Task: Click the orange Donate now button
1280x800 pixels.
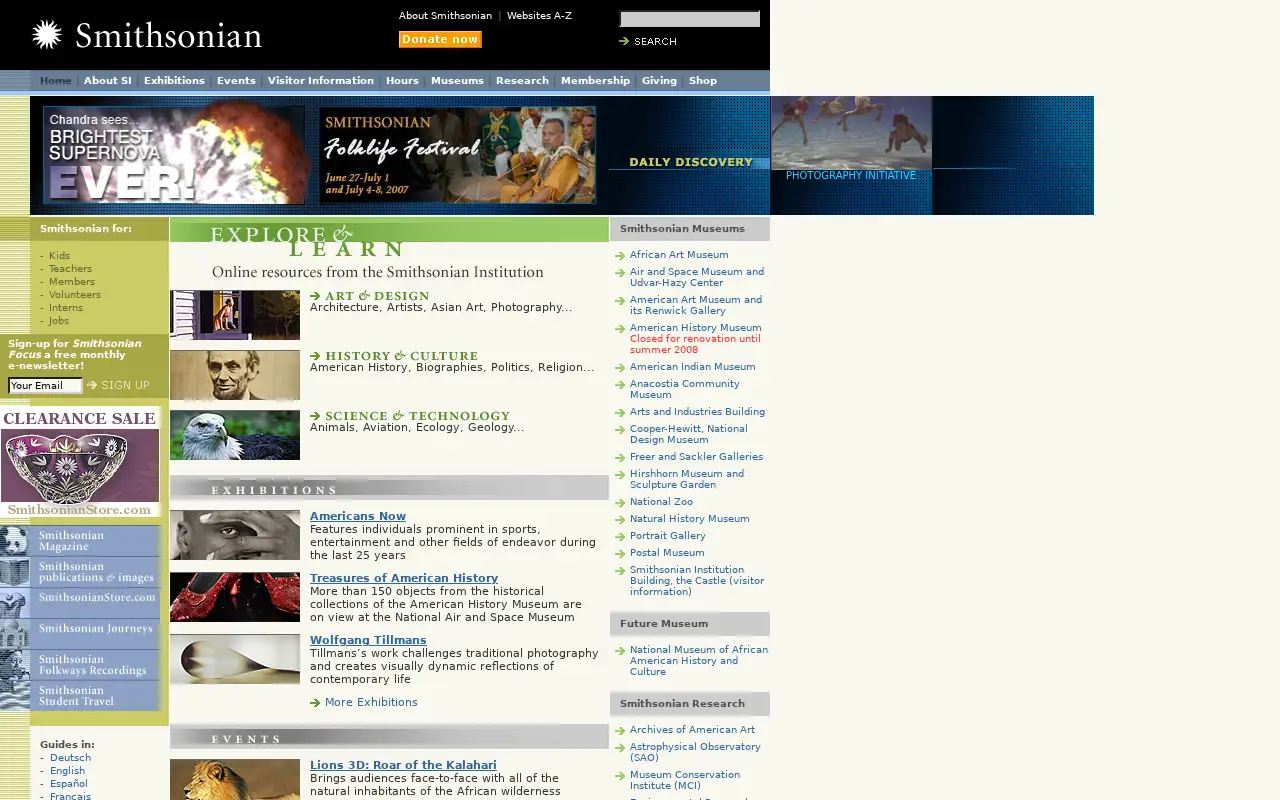Action: tap(440, 39)
